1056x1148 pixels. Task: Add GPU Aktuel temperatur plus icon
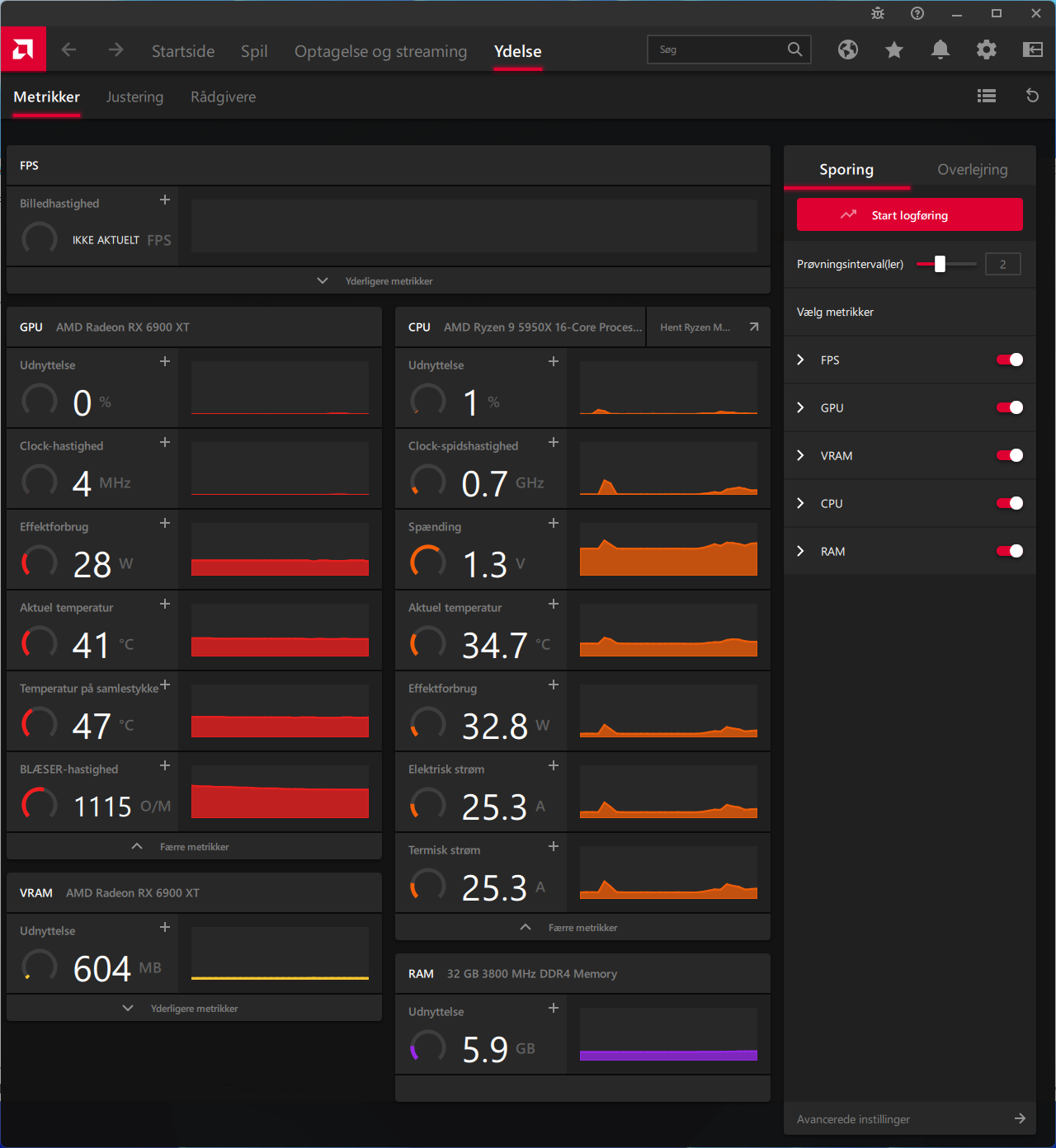(165, 604)
